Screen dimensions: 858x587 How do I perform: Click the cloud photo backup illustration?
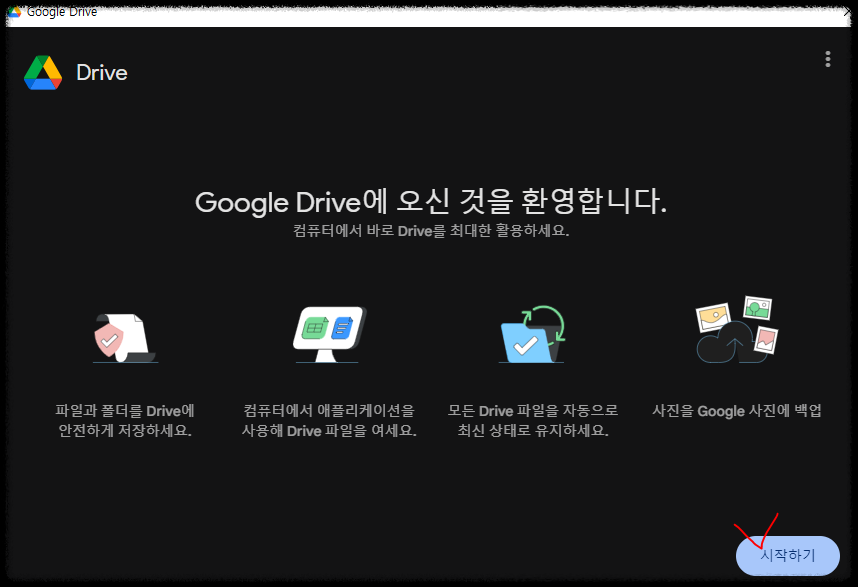click(737, 330)
